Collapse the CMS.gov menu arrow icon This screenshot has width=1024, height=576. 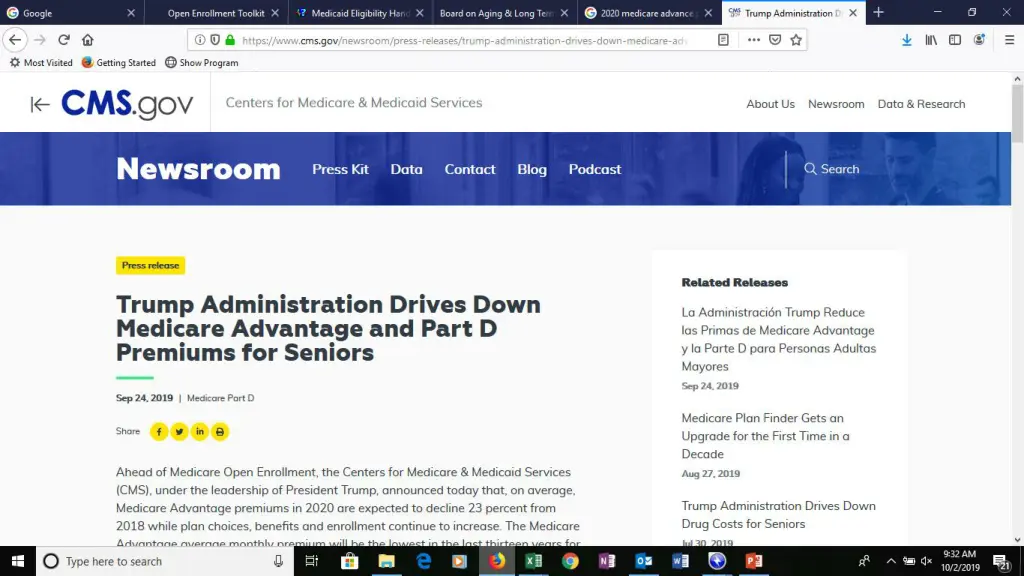coord(40,104)
